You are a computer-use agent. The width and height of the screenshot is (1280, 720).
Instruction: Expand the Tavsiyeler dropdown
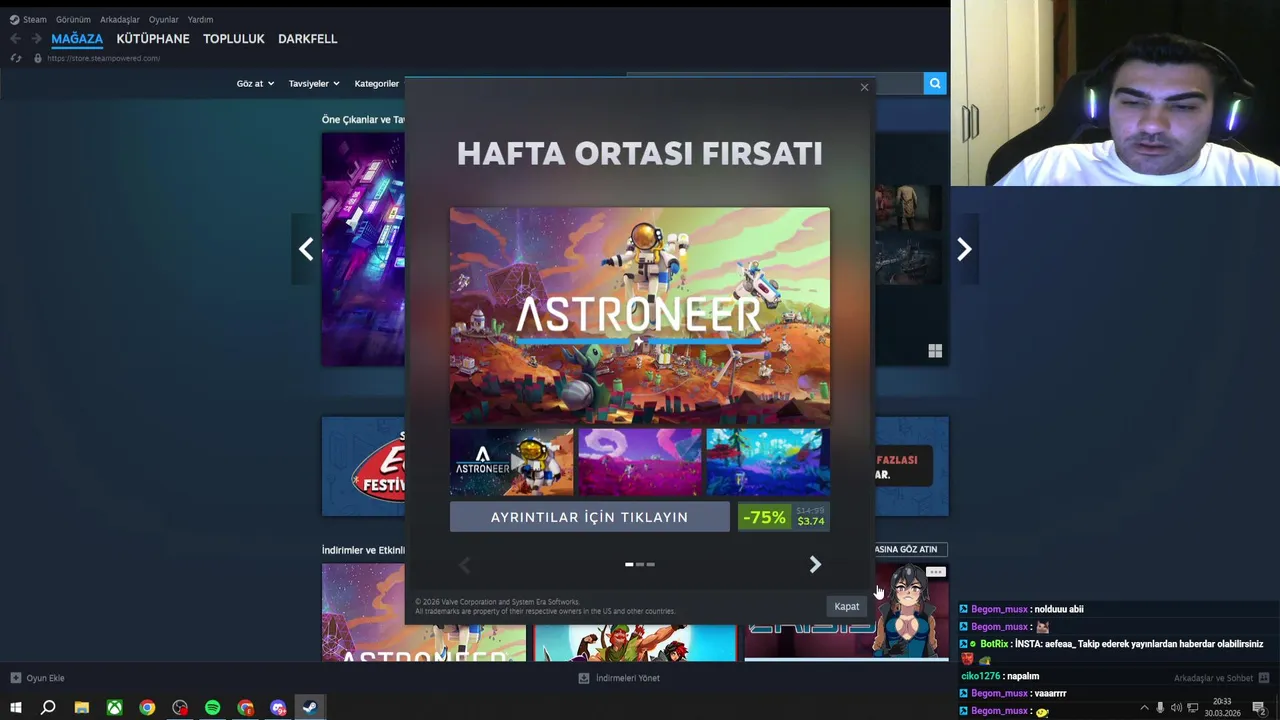tap(314, 84)
